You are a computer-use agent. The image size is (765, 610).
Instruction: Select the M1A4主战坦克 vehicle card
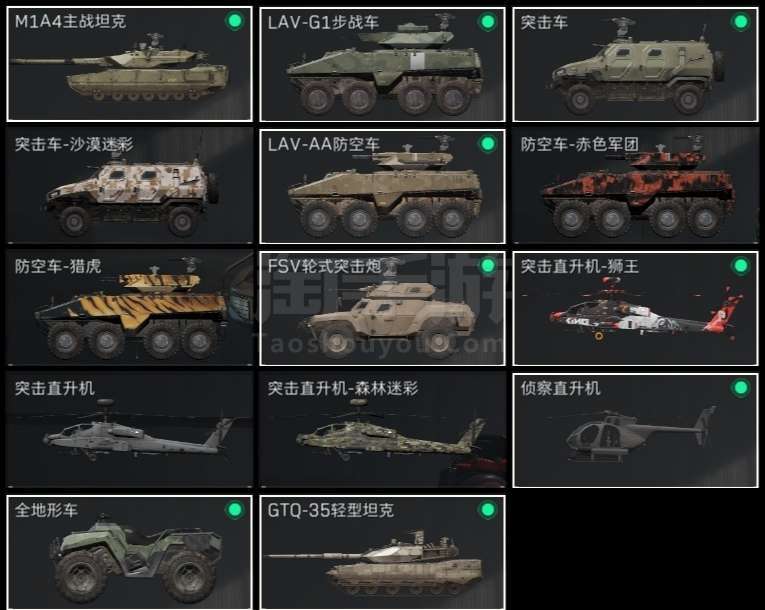129,64
